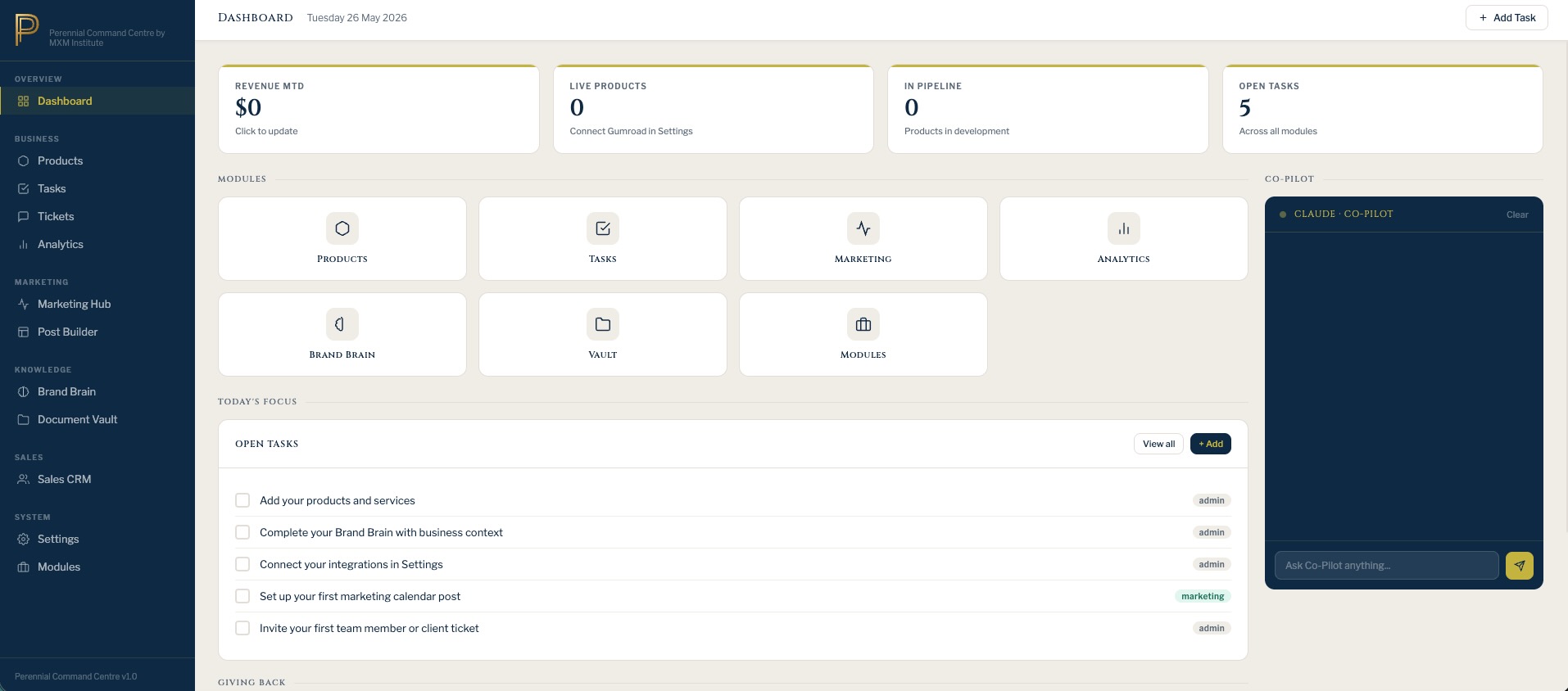
Task: Open the In Pipeline stat card
Action: (1048, 109)
